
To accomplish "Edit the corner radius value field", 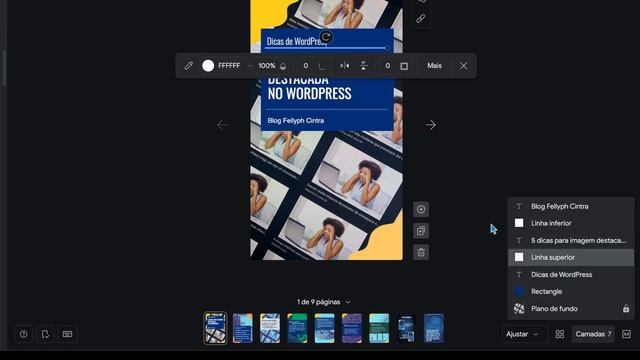I will [306, 66].
